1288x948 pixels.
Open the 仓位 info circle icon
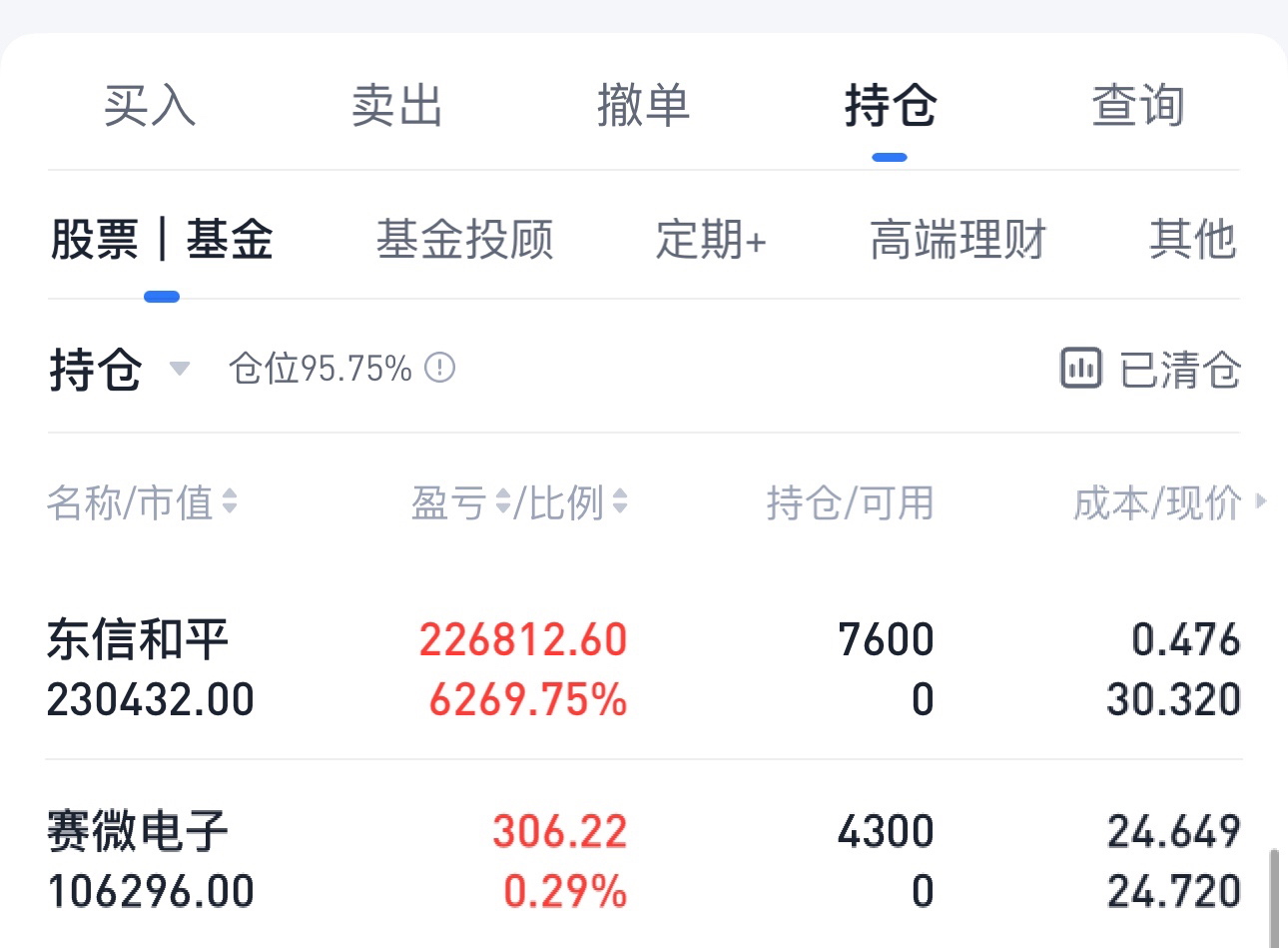coord(440,368)
